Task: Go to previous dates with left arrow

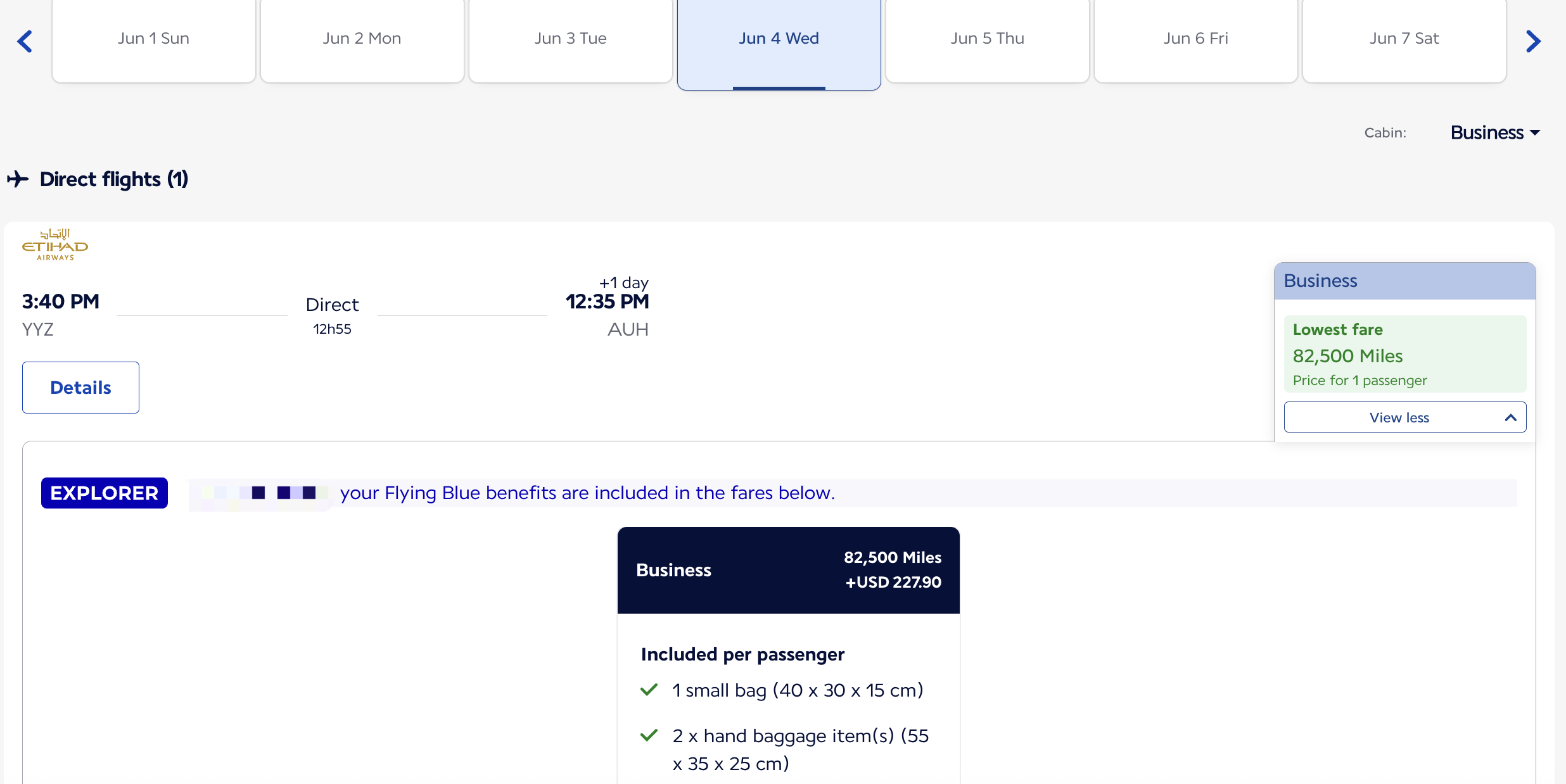Action: (25, 41)
